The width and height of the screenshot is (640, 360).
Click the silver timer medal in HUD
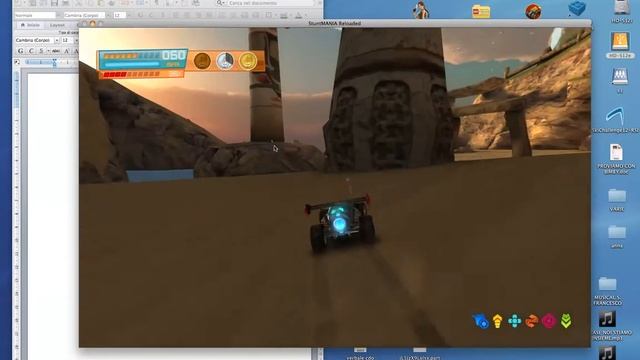[224, 61]
